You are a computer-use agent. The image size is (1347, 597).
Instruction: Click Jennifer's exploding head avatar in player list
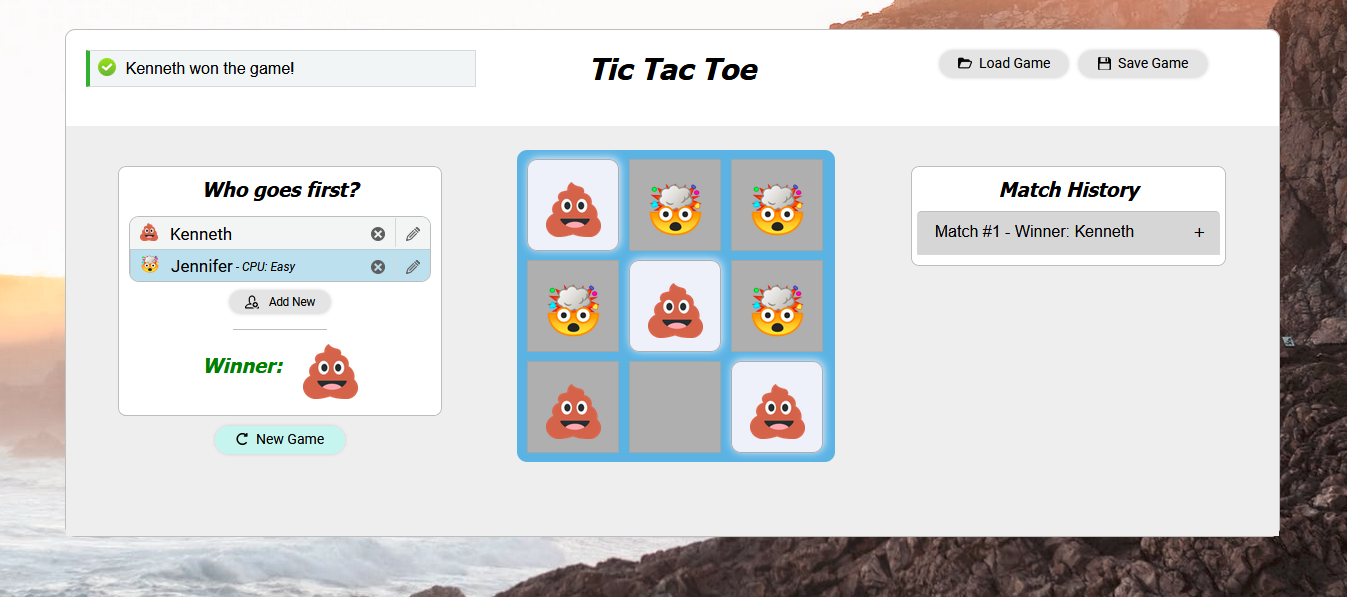tap(150, 266)
